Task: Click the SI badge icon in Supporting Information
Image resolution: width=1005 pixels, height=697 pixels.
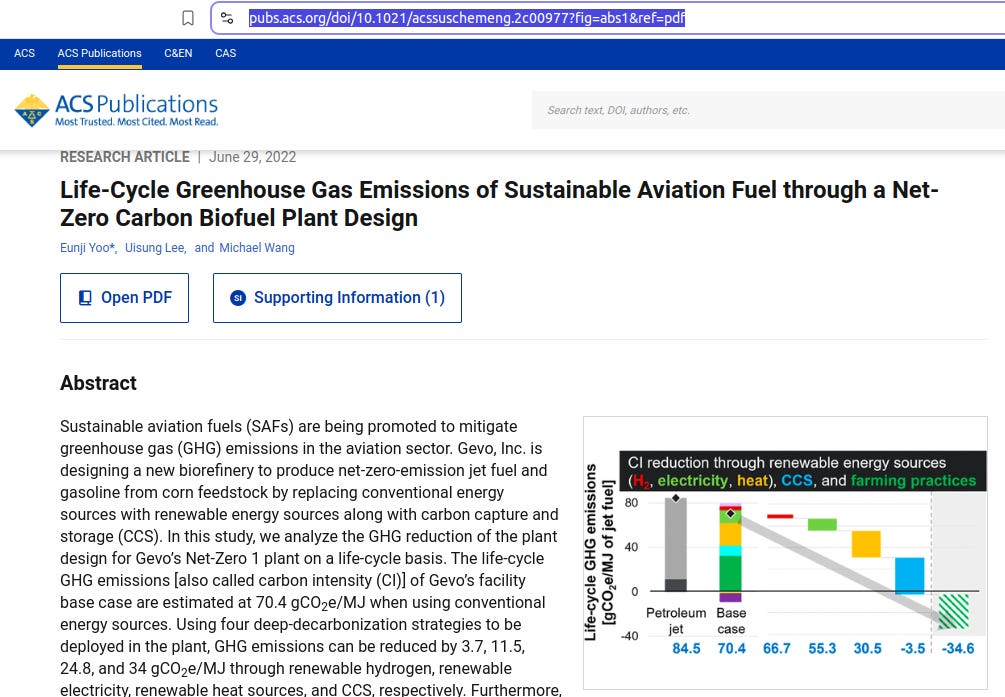Action: coord(238,298)
